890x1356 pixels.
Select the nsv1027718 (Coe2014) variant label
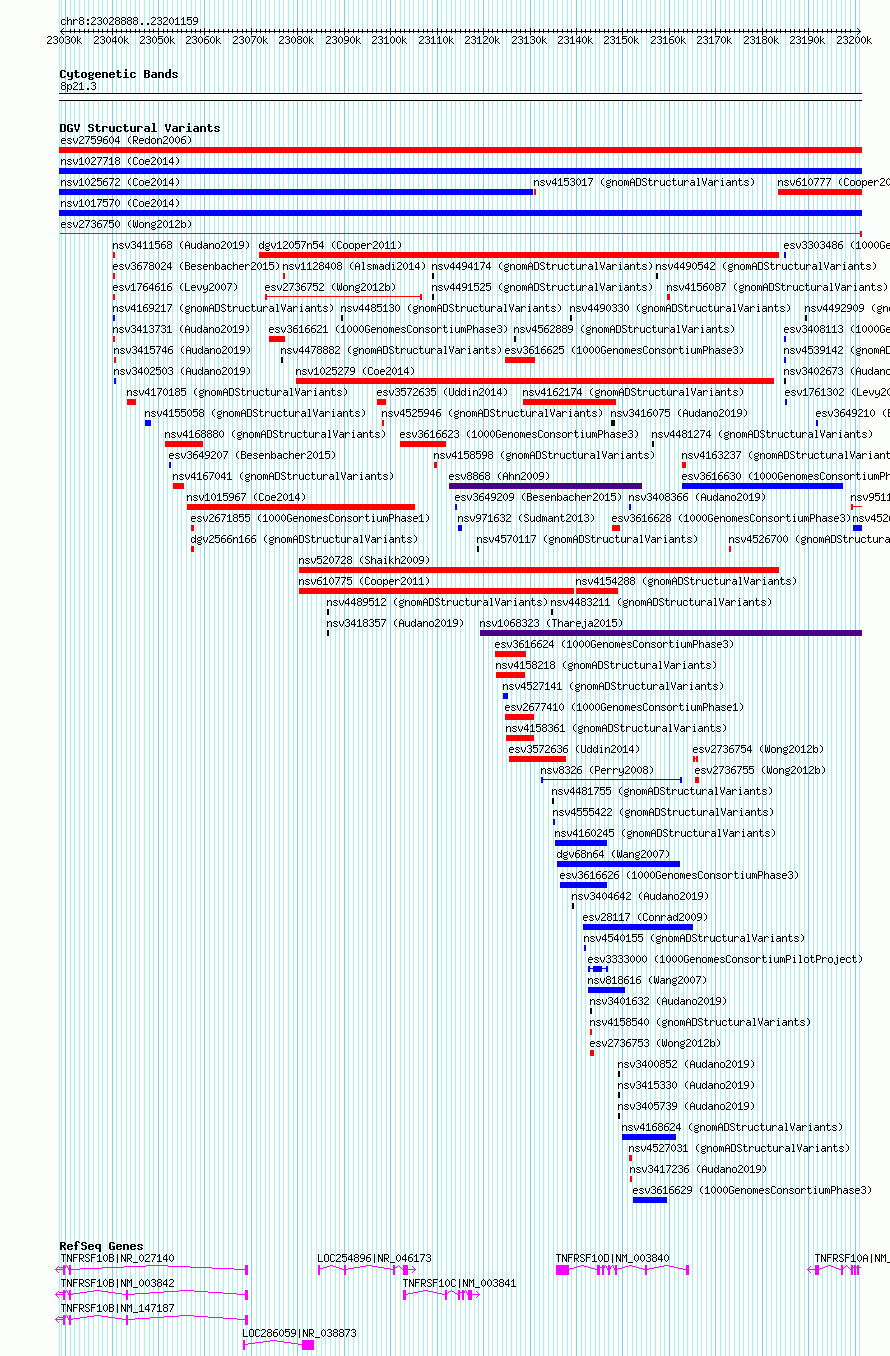click(x=120, y=161)
